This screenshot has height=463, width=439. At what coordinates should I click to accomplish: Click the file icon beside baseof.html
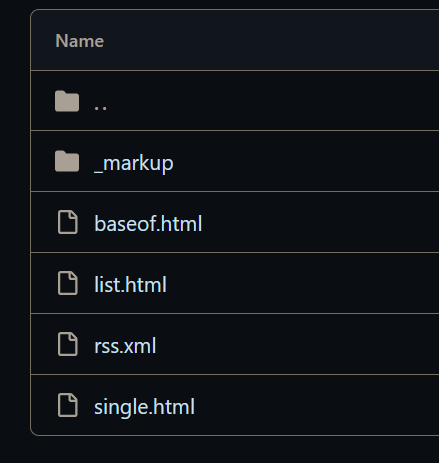click(x=68, y=222)
